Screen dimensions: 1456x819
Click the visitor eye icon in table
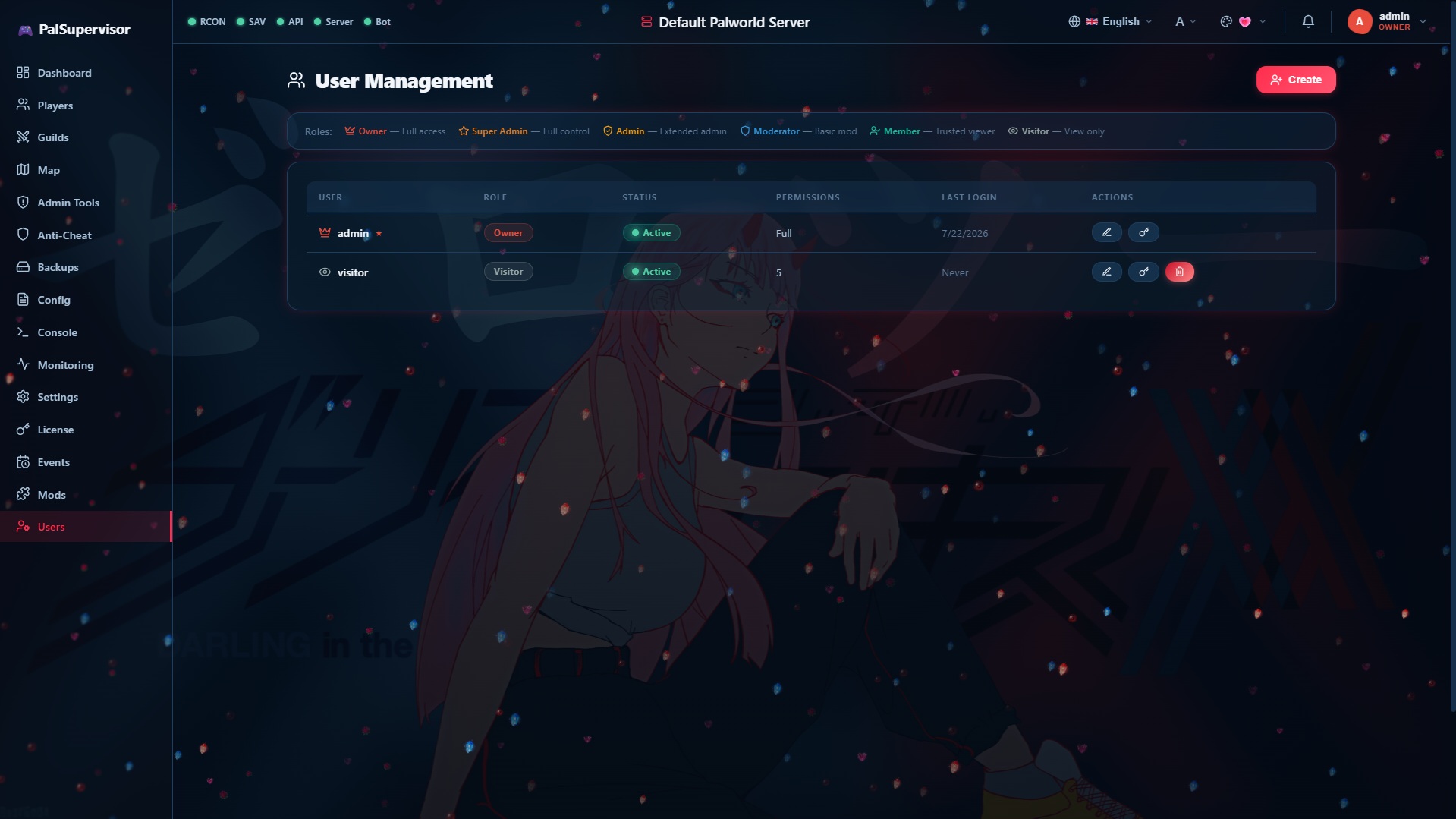(325, 272)
